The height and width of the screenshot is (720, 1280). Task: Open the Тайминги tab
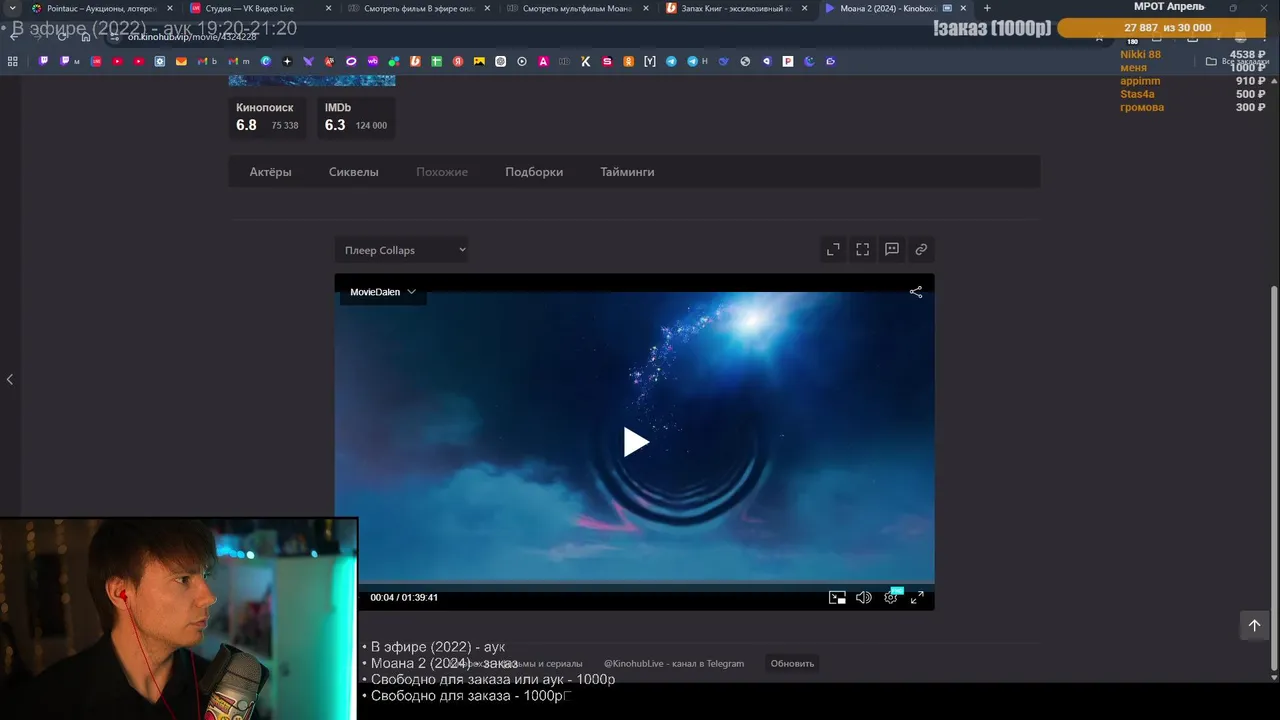click(x=627, y=172)
